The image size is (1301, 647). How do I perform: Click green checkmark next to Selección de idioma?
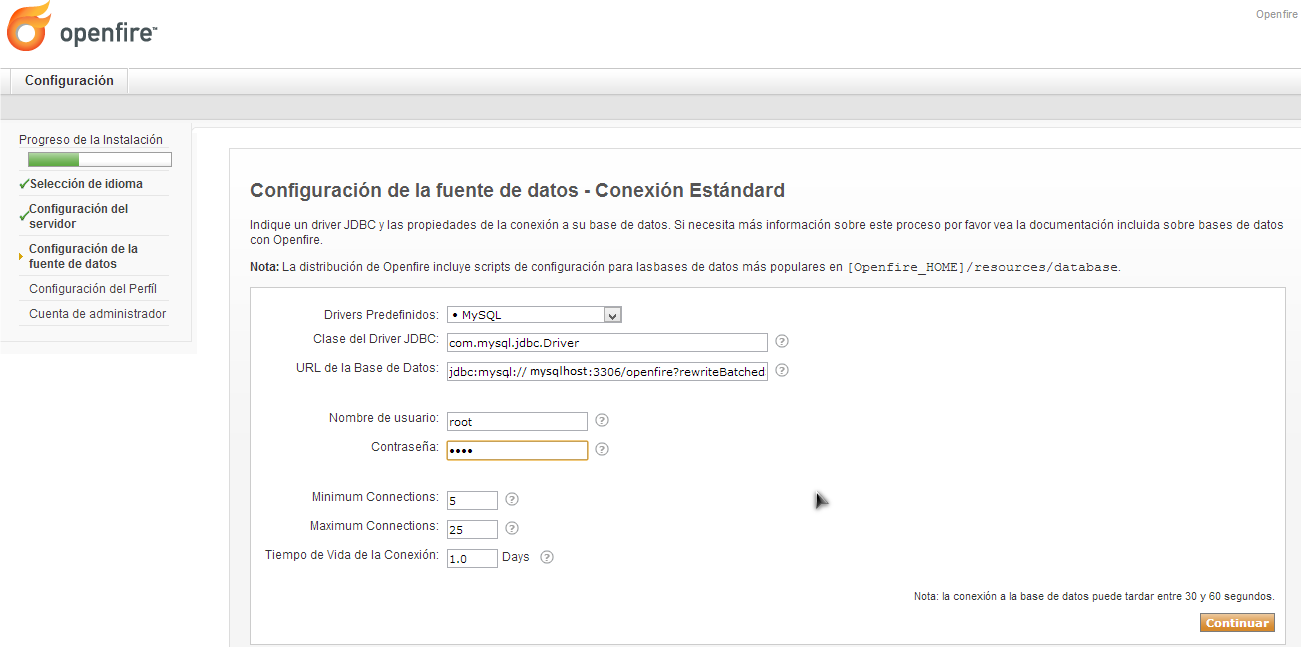[24, 184]
